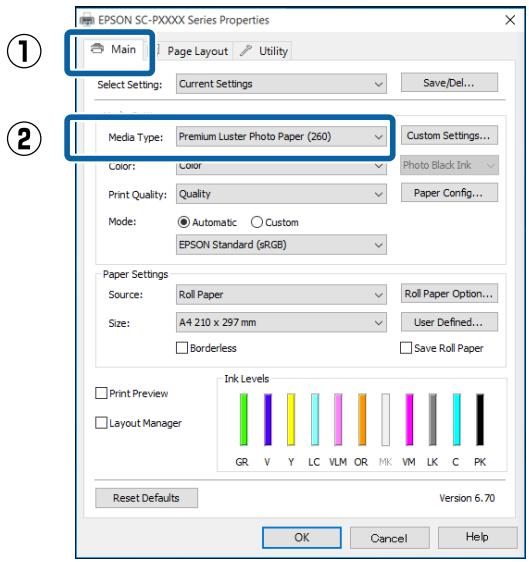Click the Paper Config... button

pyautogui.click(x=449, y=193)
